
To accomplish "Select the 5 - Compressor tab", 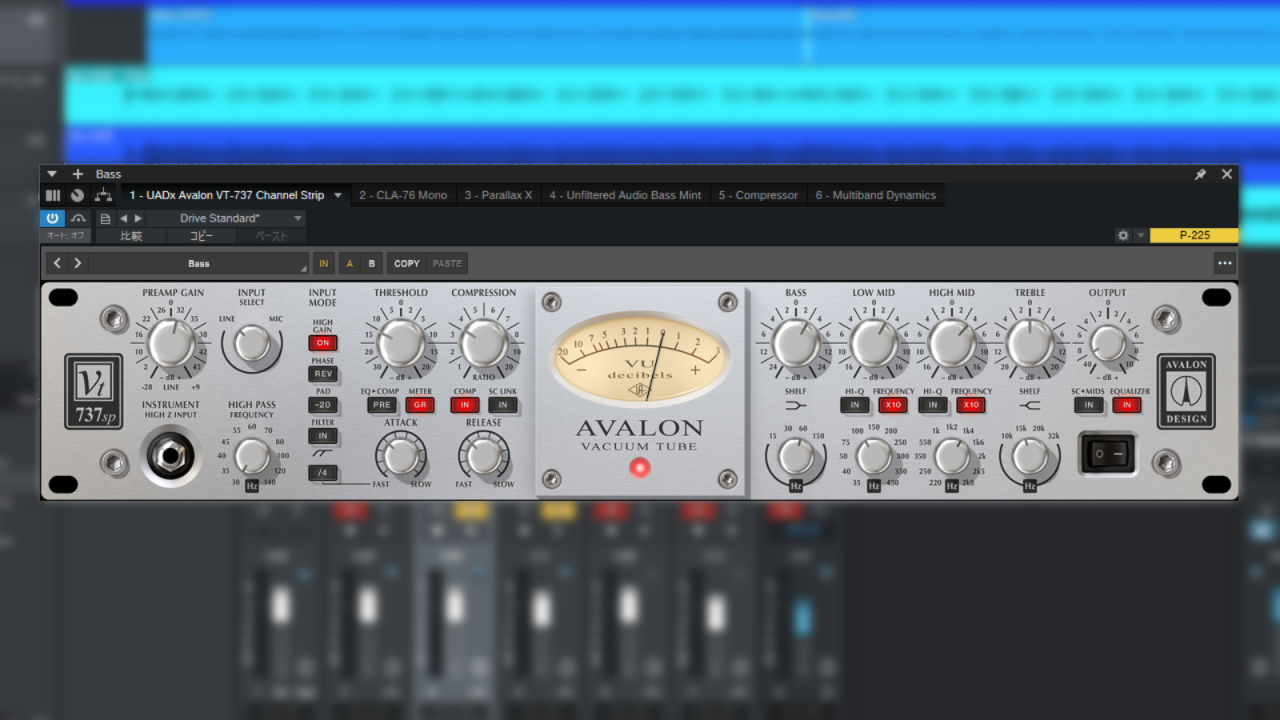I will point(758,195).
